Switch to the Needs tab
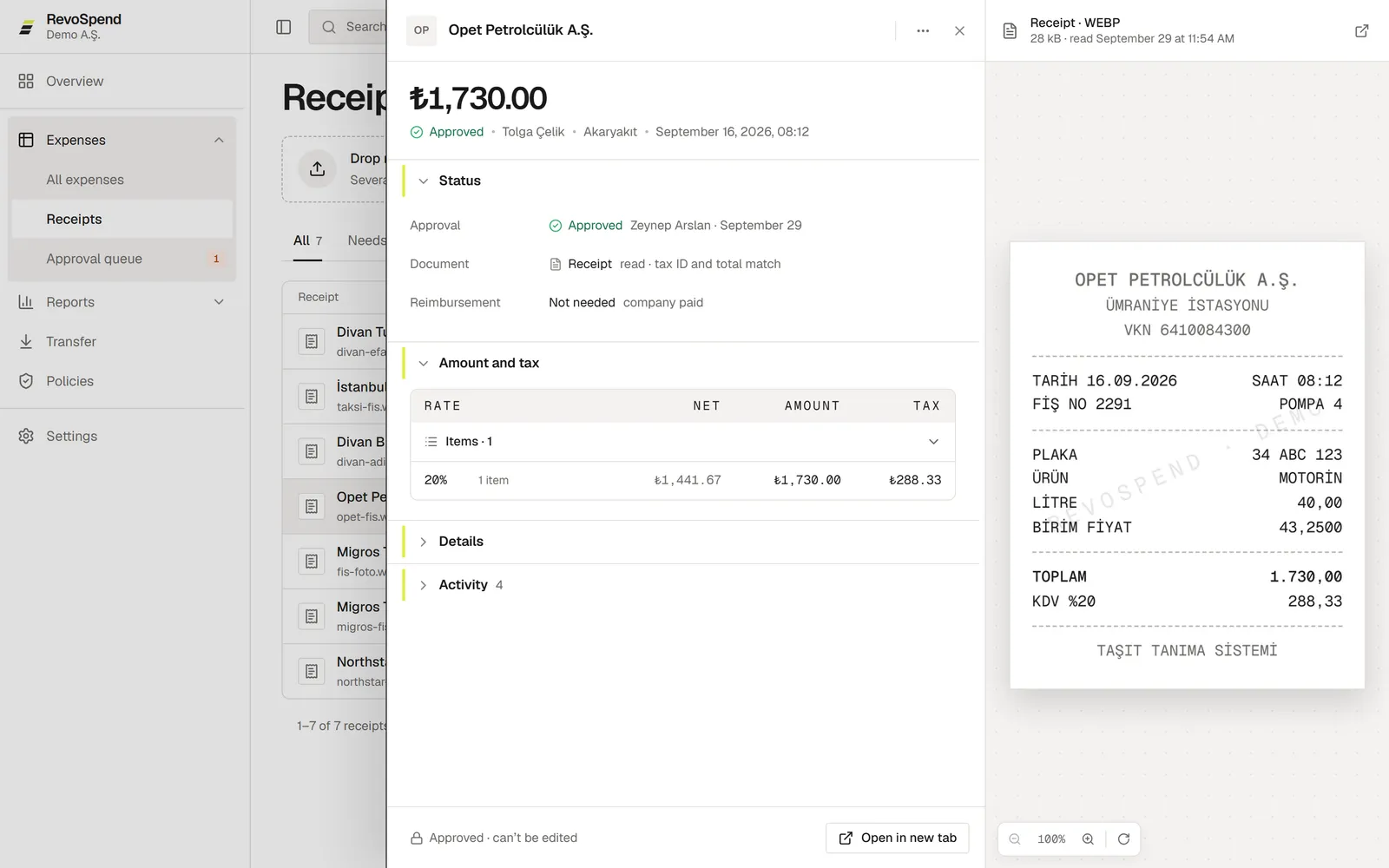This screenshot has width=1389, height=868. pos(366,240)
